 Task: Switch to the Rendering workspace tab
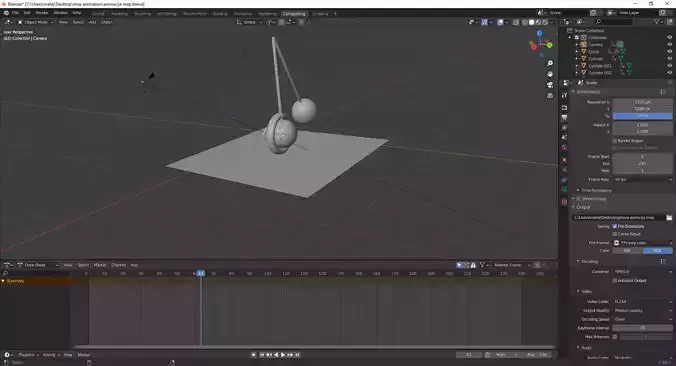tap(267, 14)
